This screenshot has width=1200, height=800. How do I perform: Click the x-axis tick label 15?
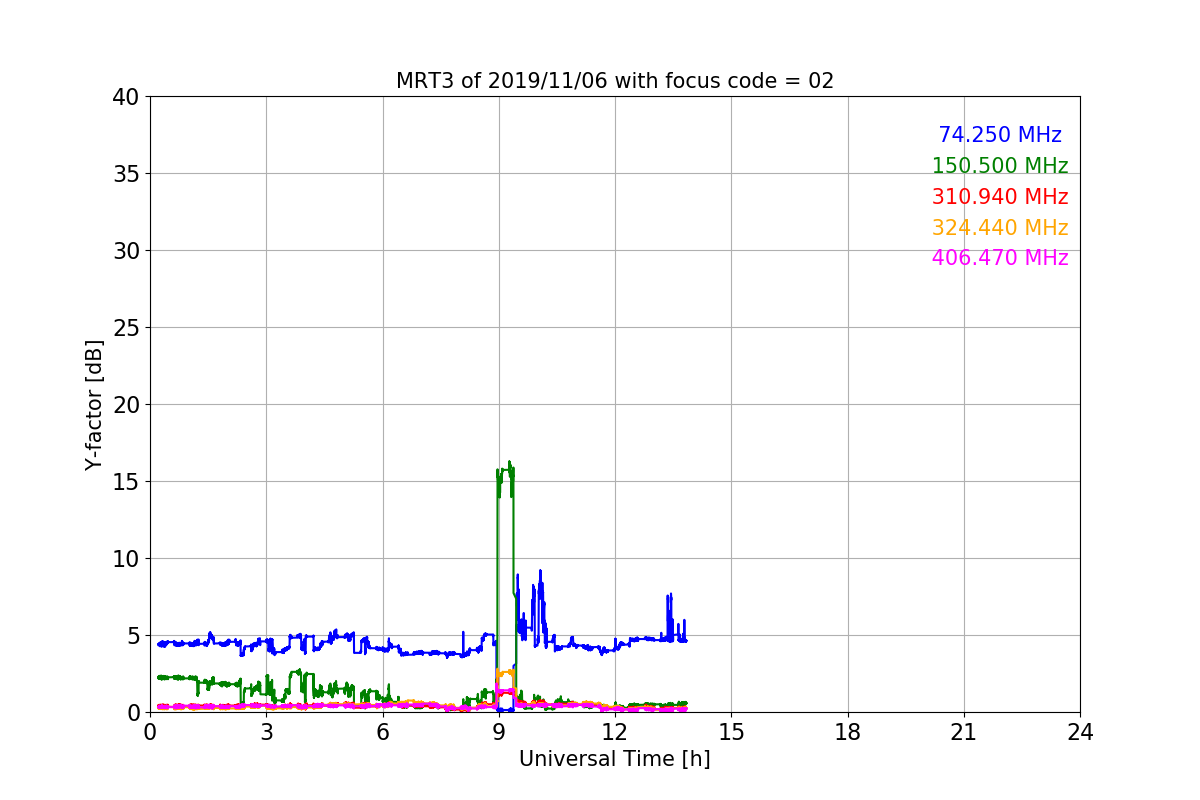tap(731, 732)
